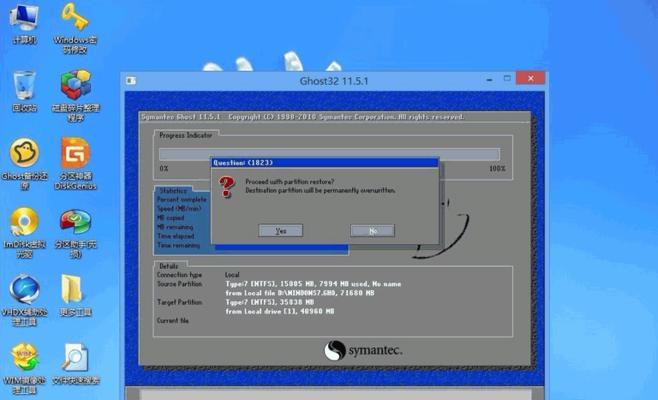Click the 'MB remaining' statistic label
Image resolution: width=658 pixels, height=400 pixels.
pyautogui.click(x=175, y=227)
